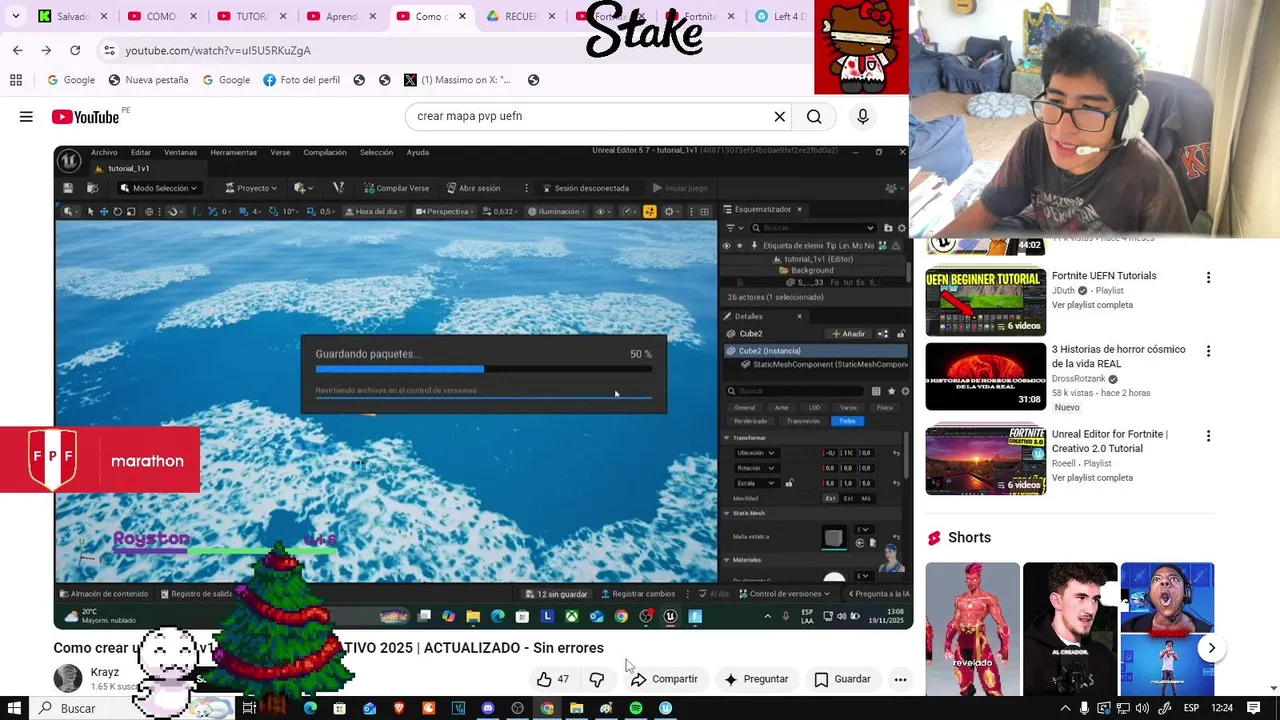Click the YouTube magnifier search button
1280x720 pixels.
(x=814, y=117)
